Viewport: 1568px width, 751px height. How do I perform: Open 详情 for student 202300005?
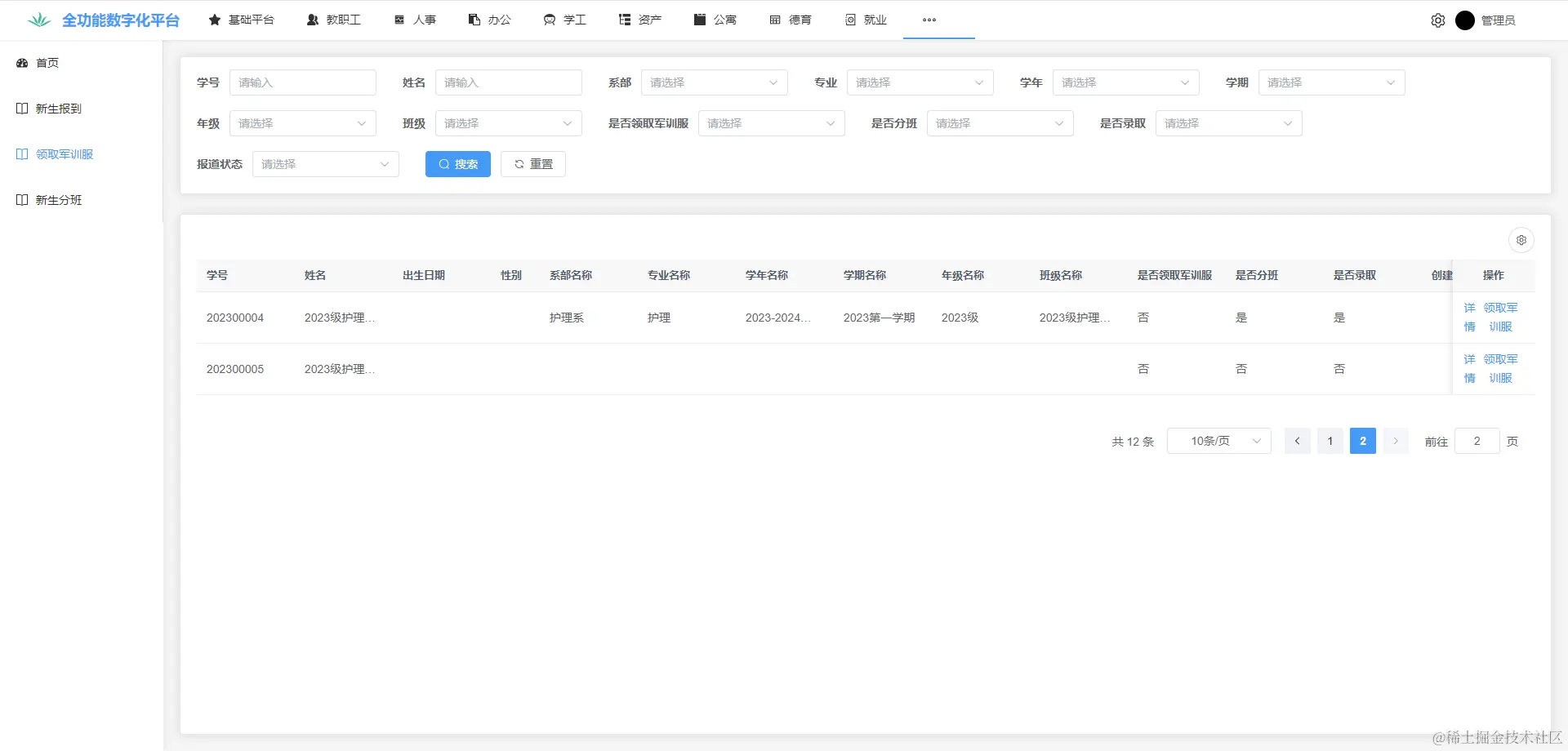pos(1469,369)
